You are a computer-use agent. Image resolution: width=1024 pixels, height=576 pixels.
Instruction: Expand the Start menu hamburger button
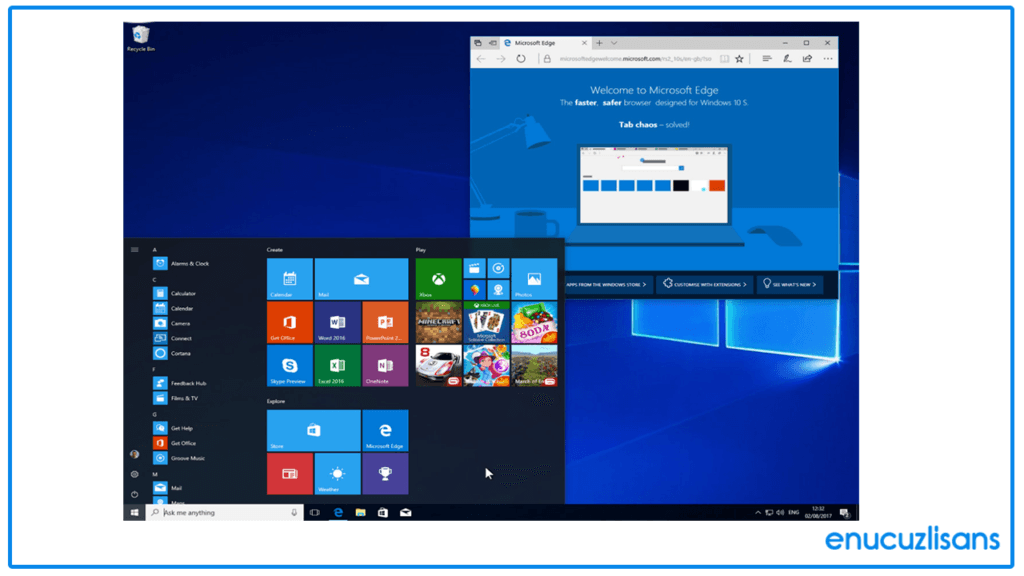click(135, 249)
